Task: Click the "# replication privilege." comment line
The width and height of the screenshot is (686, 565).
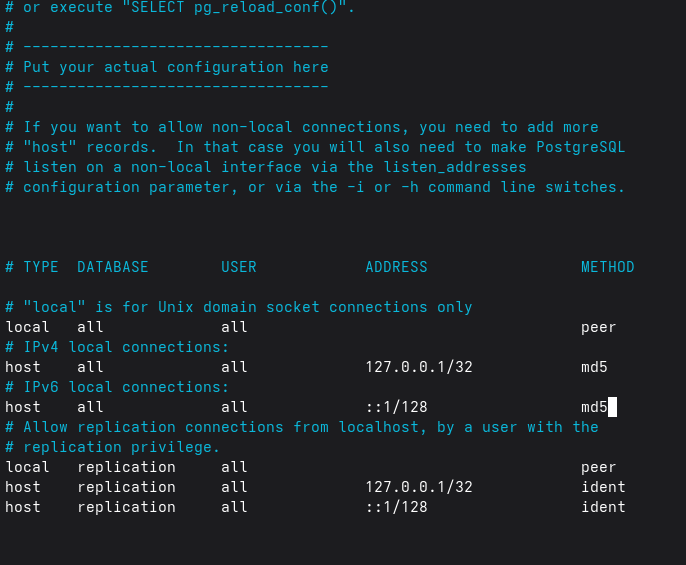Action: pyautogui.click(x=112, y=447)
